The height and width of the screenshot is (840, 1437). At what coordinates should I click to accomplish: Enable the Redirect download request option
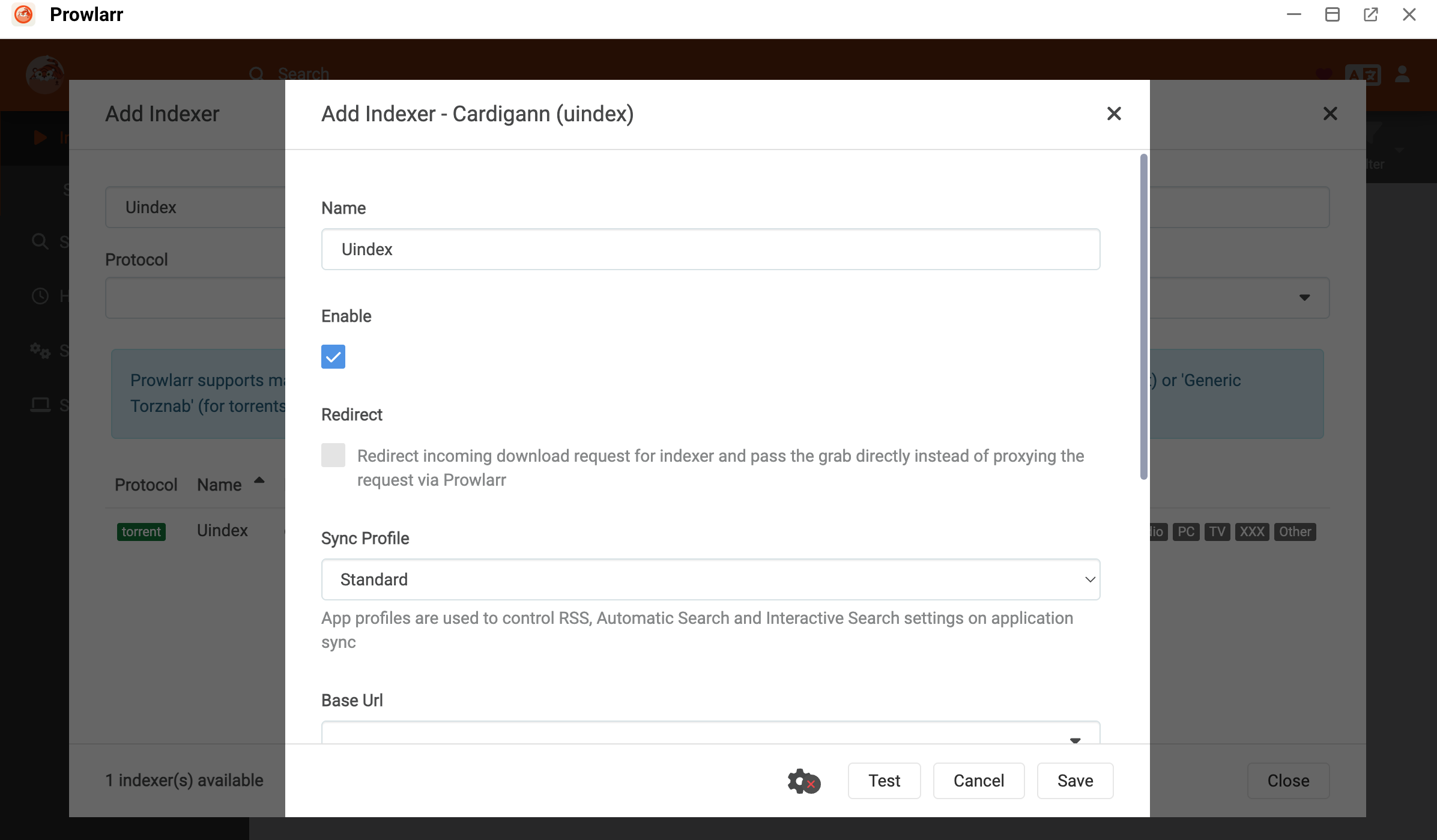click(333, 455)
